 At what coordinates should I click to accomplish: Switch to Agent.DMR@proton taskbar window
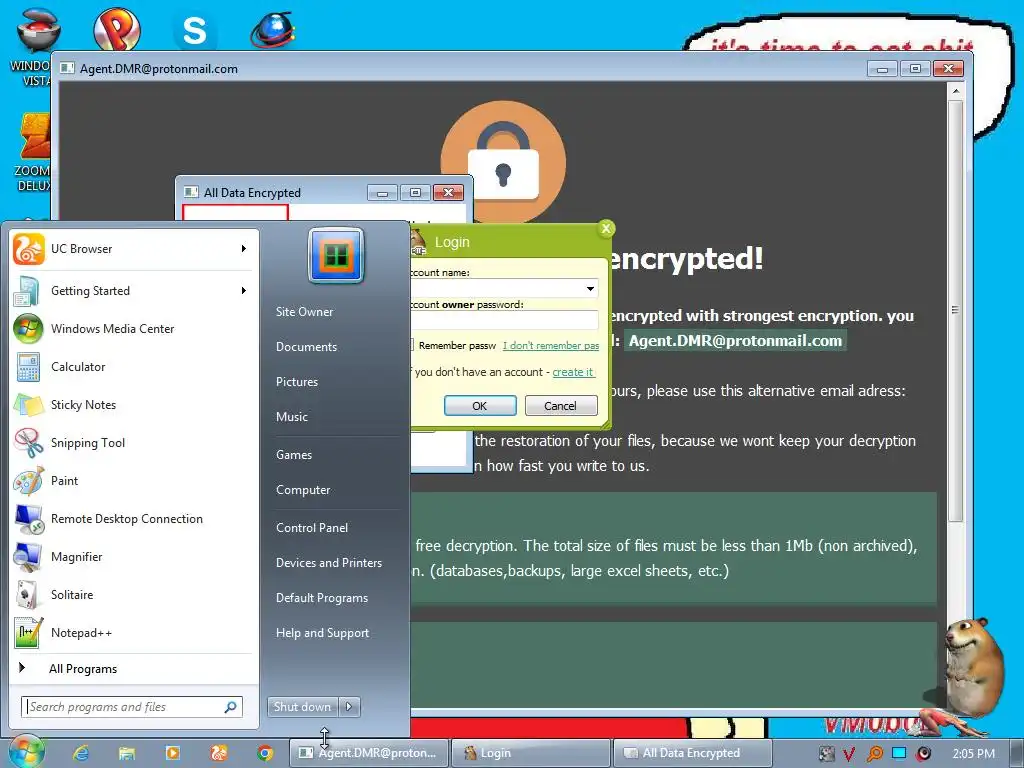pos(370,753)
